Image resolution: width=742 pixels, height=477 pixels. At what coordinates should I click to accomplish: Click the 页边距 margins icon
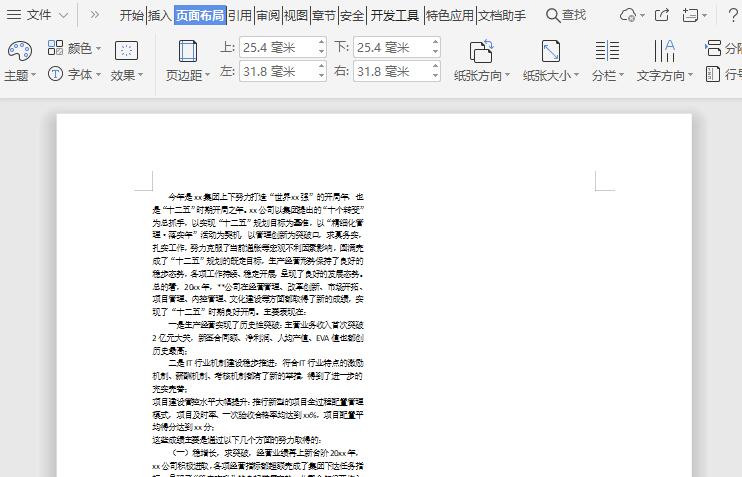[x=188, y=51]
